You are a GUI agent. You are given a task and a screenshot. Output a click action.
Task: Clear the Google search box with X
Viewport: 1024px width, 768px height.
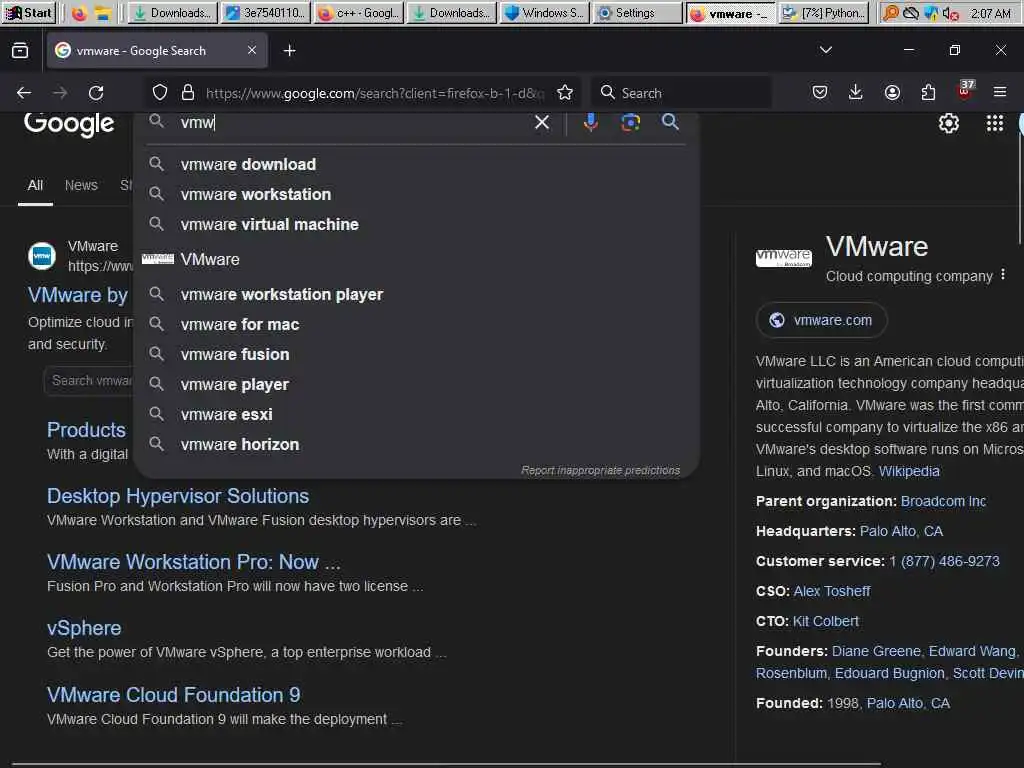point(541,122)
